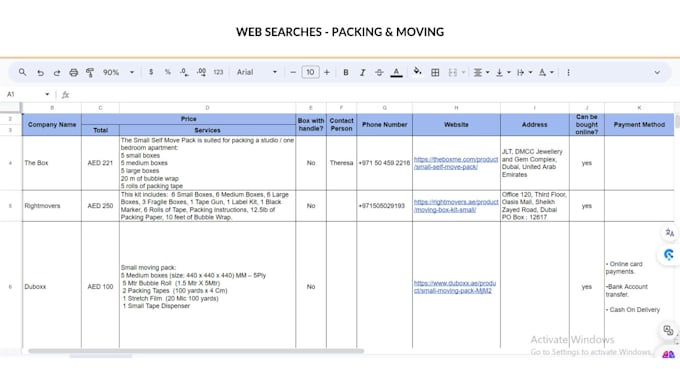Select the JLT, DMCC Jewellery address cell
Viewport: 680px width, 383px height.
click(535, 163)
